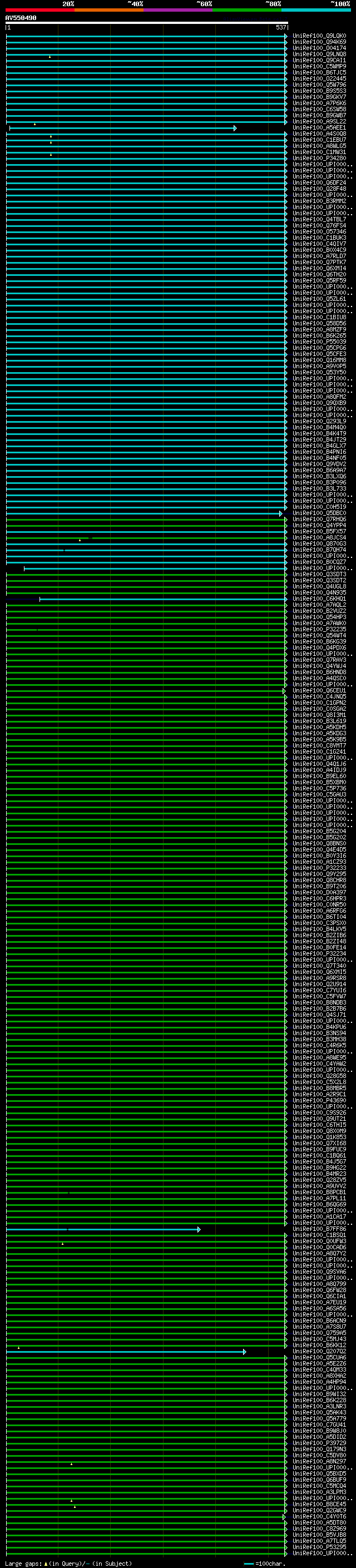
Task: Click the UniRef100_Q1K853 label
Action: (x=319, y=1137)
